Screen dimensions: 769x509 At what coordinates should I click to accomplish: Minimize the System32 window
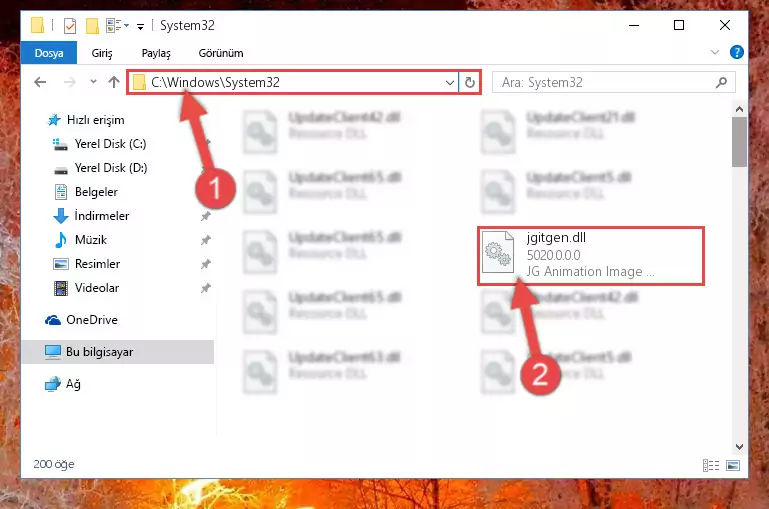634,25
